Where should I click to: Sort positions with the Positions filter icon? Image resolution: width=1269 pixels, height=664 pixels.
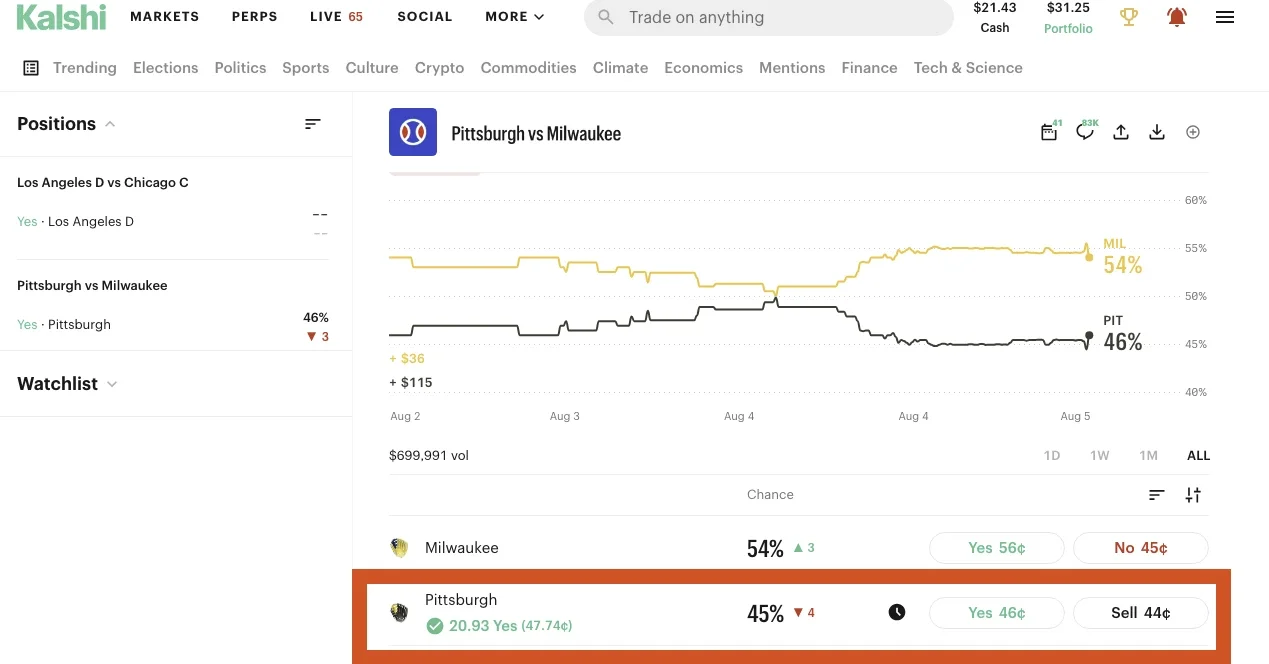pyautogui.click(x=313, y=124)
